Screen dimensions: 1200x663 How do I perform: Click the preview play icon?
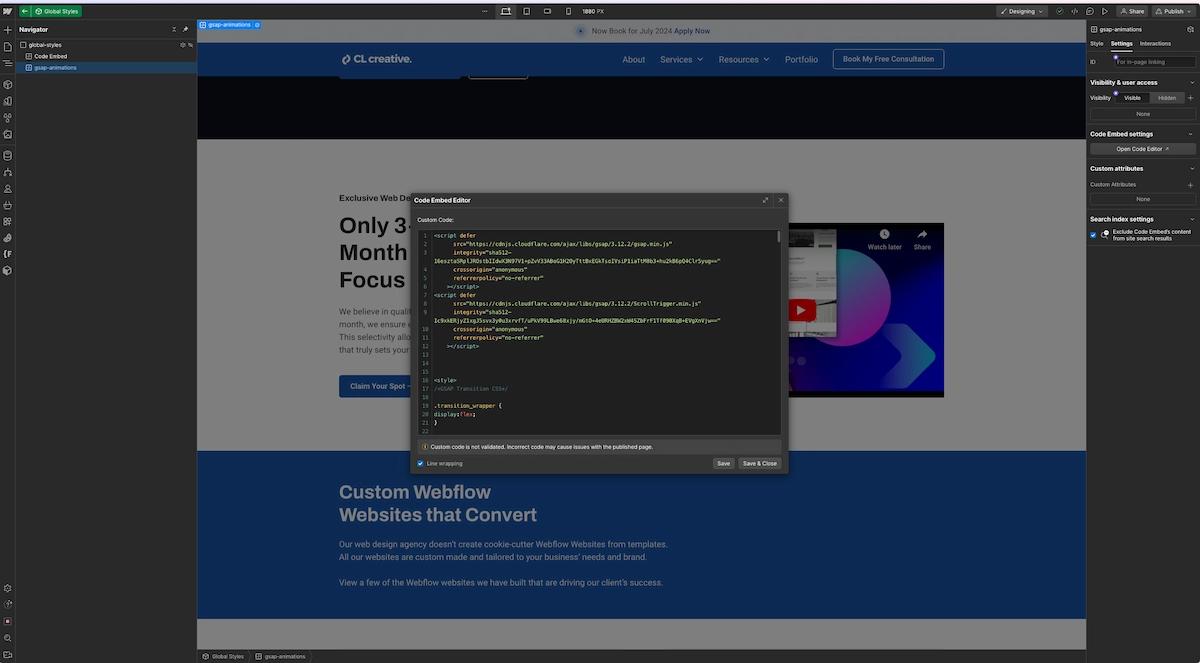pyautogui.click(x=1105, y=11)
